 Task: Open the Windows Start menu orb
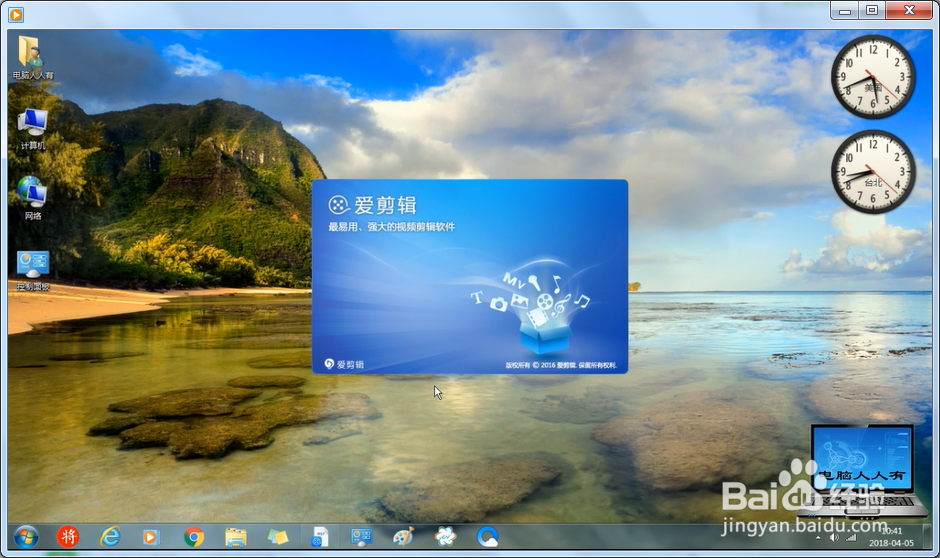pyautogui.click(x=25, y=536)
